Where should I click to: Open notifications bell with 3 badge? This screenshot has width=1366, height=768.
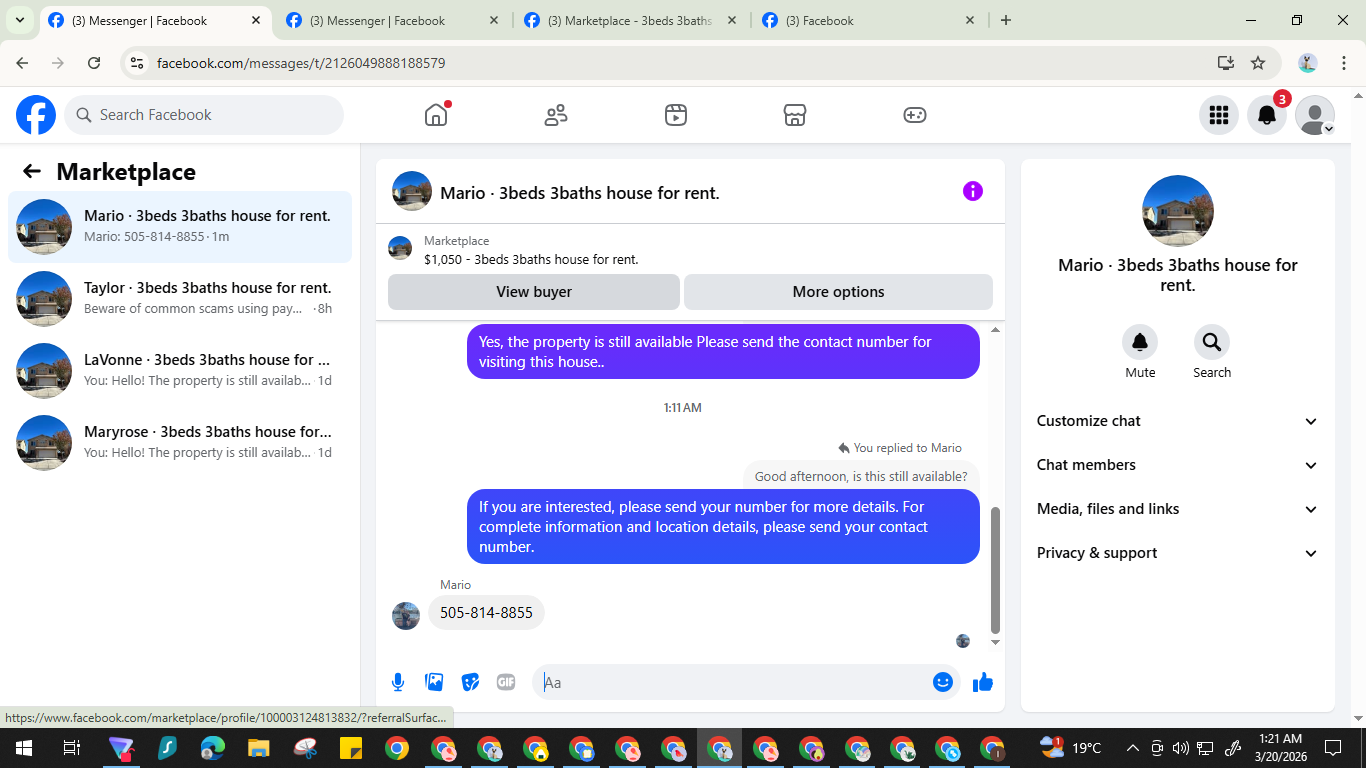coord(1267,115)
